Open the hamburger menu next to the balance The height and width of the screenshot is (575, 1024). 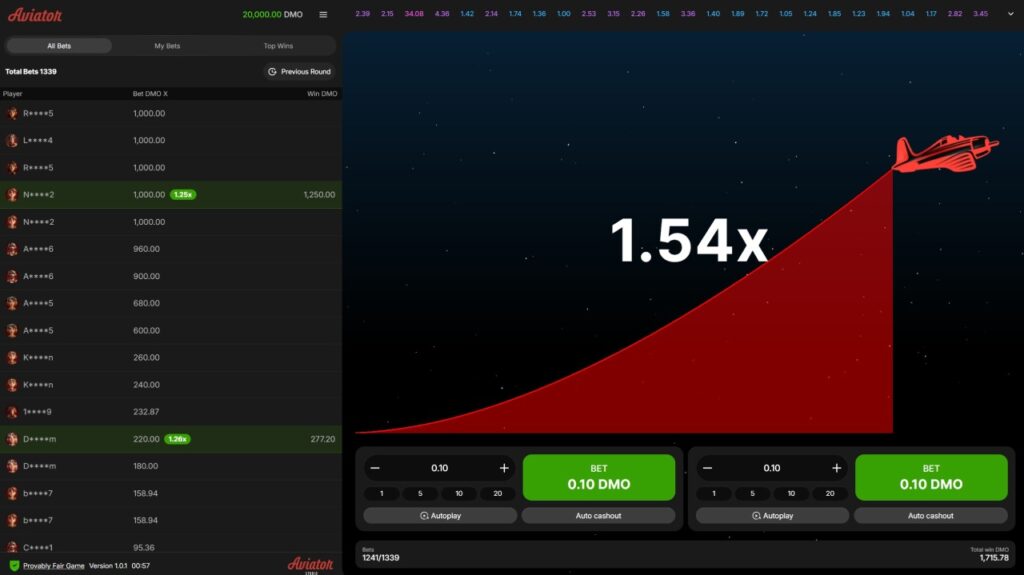point(323,14)
